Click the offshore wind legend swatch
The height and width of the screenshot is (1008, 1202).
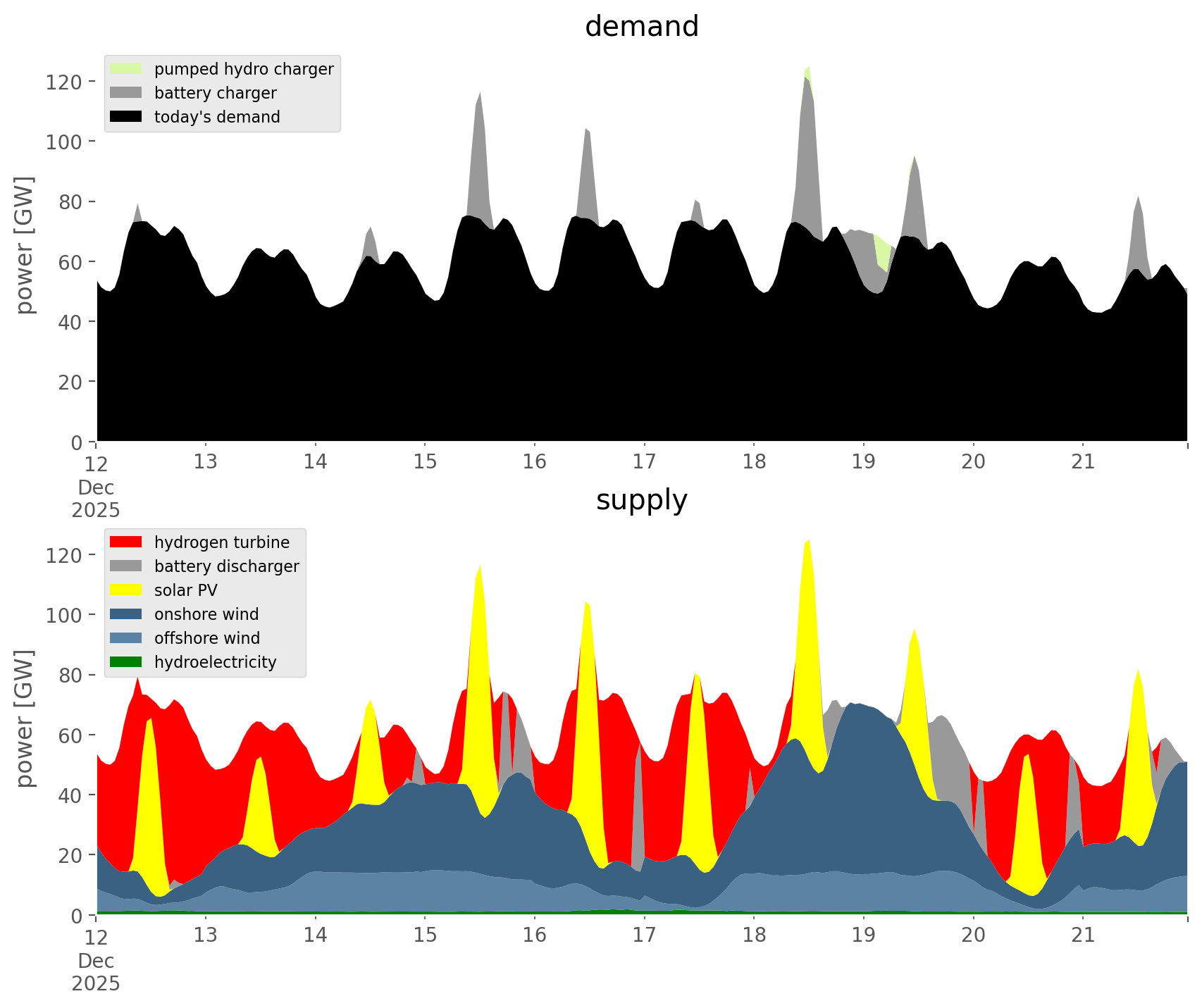coord(126,638)
